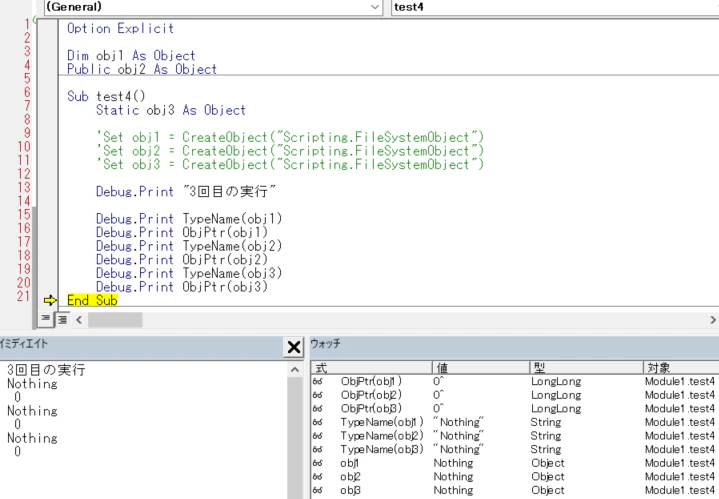This screenshot has height=499, width=719.
Task: Click the code pane scroll-right arrow
Action: click(x=713, y=320)
